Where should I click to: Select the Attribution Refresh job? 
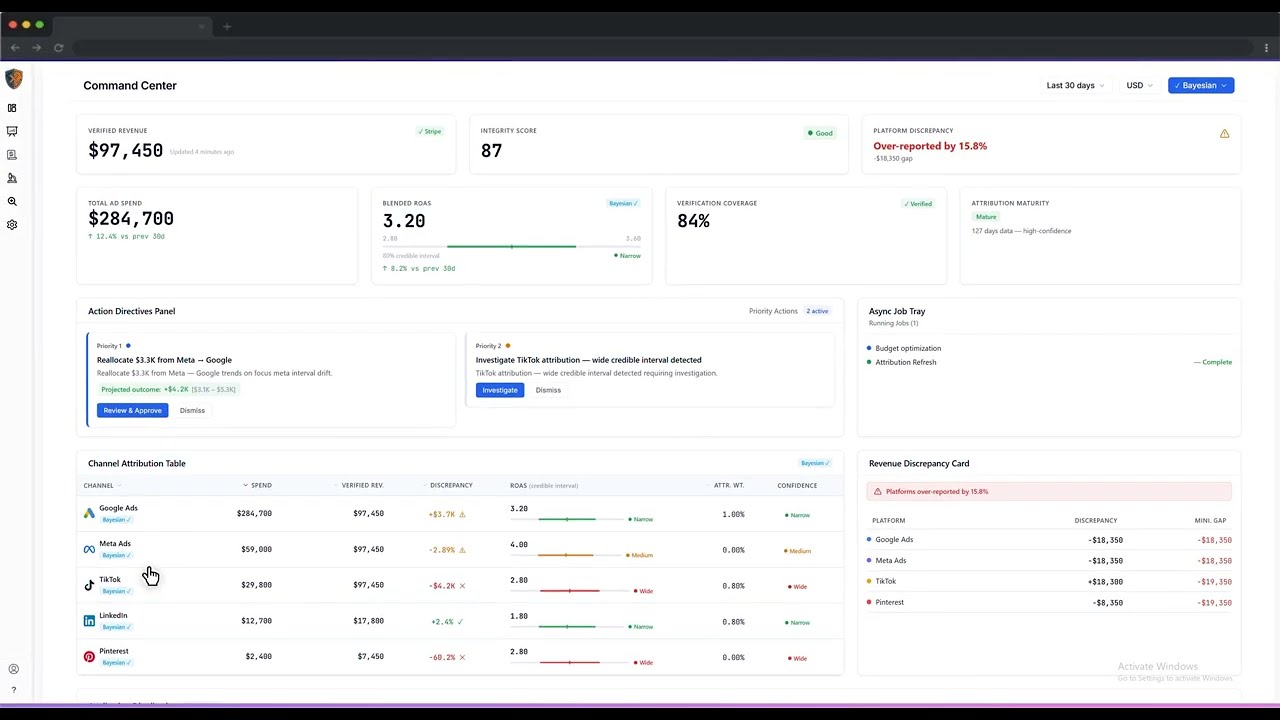click(x=1049, y=363)
